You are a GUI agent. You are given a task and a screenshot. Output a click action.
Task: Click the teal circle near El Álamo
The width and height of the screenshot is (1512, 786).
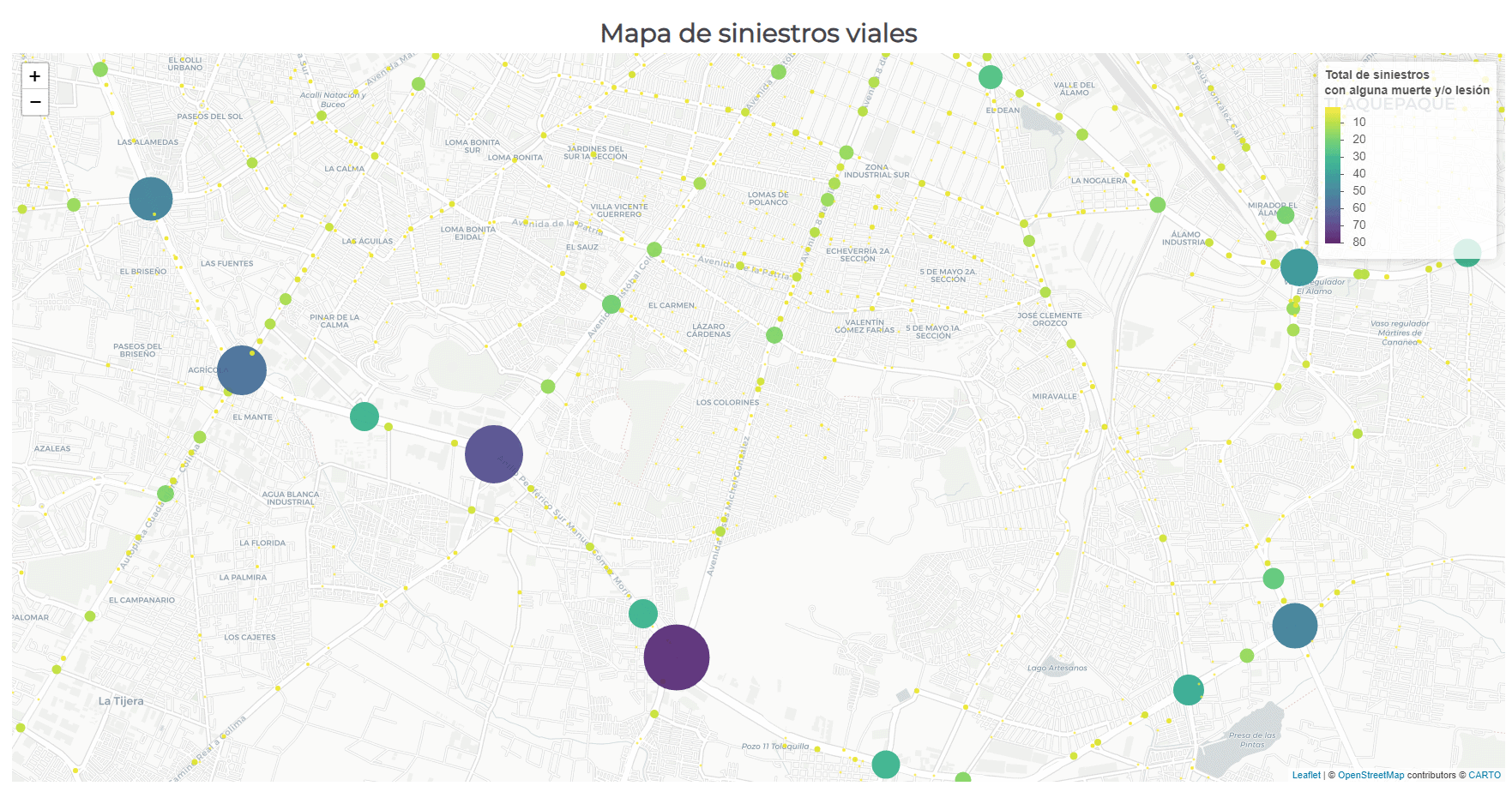coord(1299,267)
